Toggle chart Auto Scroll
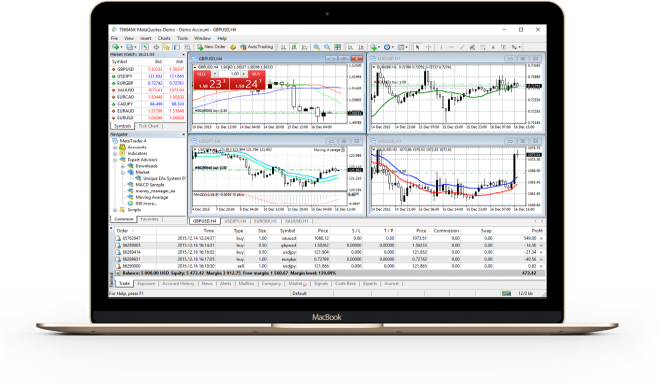Screen dimensions: 660x384 coord(351,47)
